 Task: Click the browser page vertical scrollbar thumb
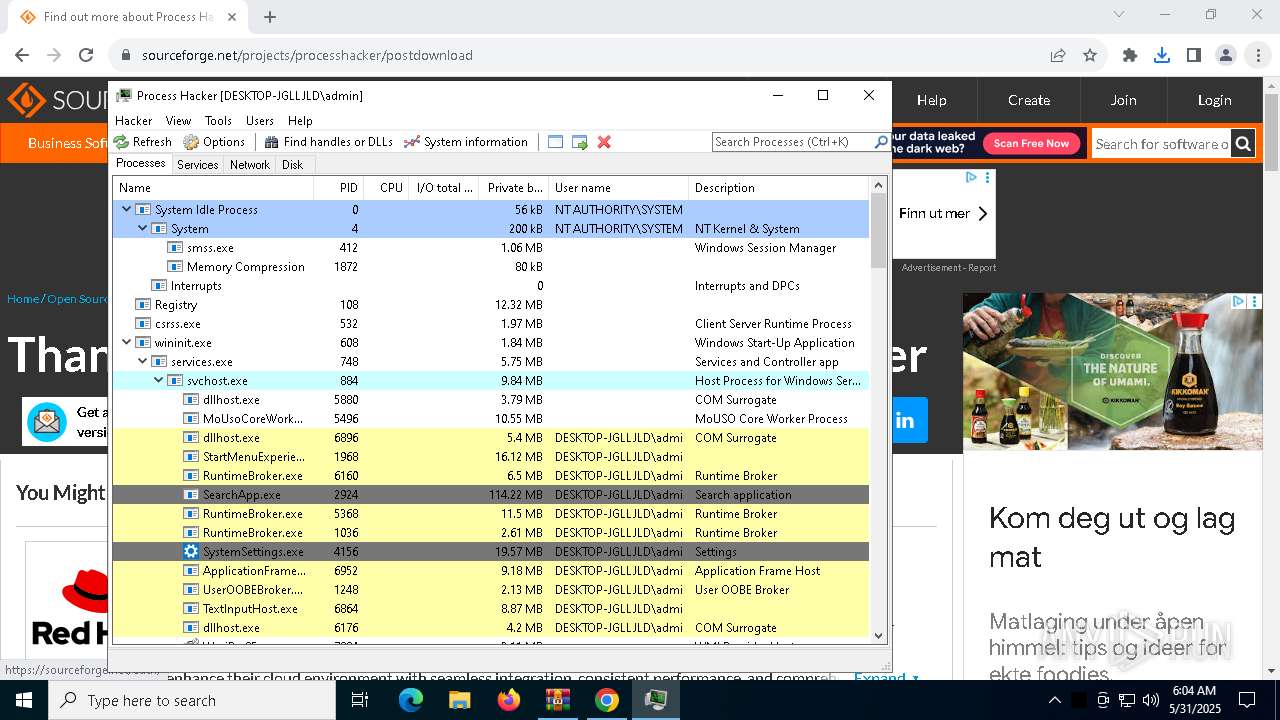click(1271, 133)
